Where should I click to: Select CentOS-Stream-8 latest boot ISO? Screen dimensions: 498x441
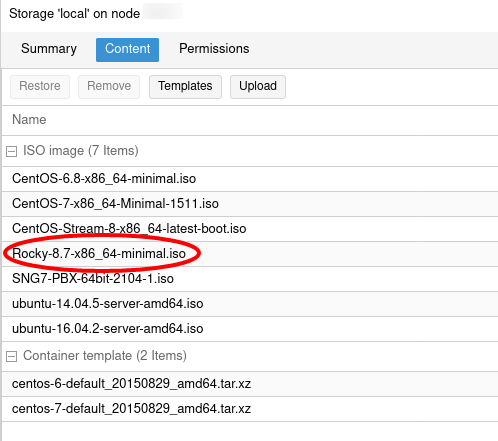(250, 229)
